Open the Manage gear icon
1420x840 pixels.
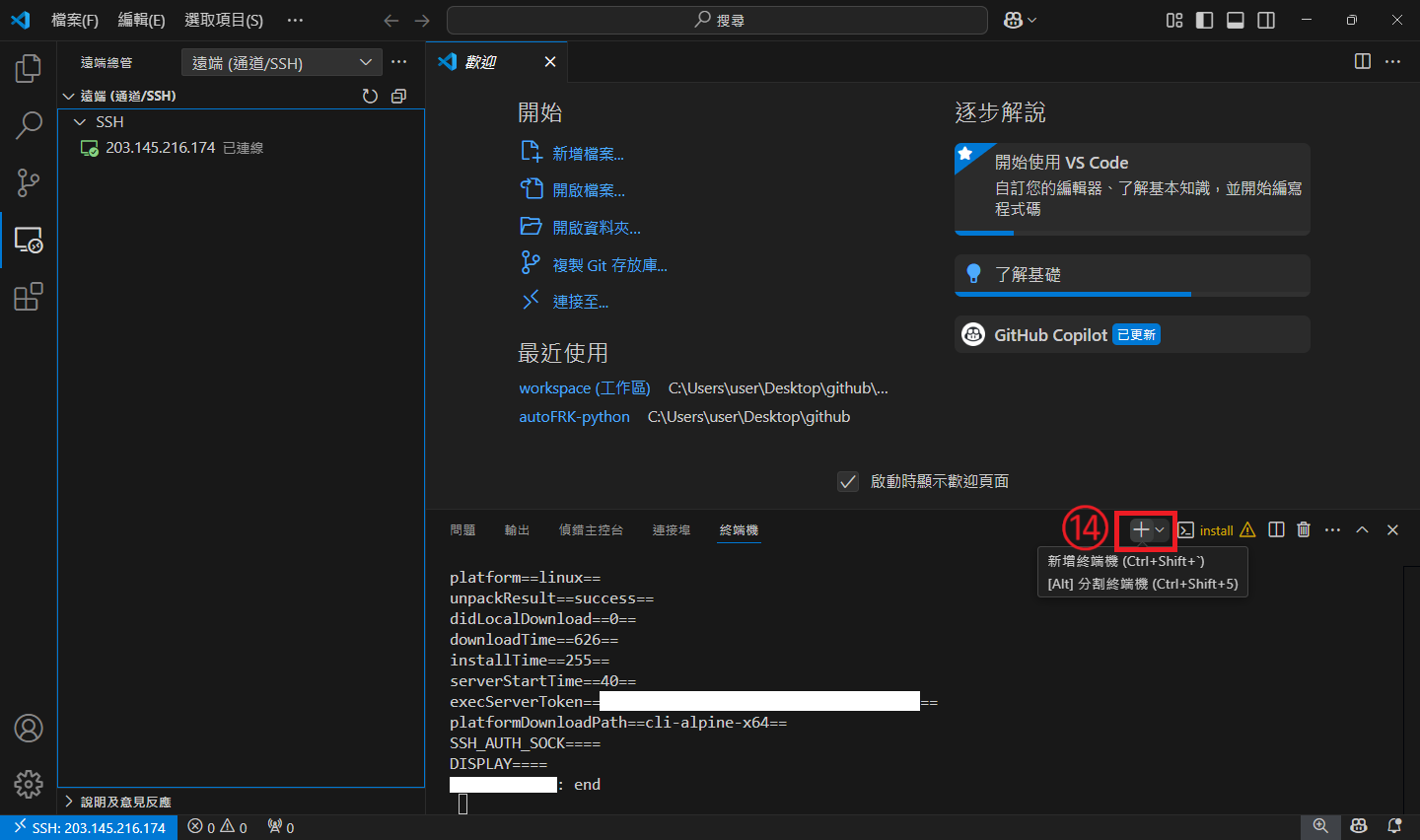[x=29, y=785]
